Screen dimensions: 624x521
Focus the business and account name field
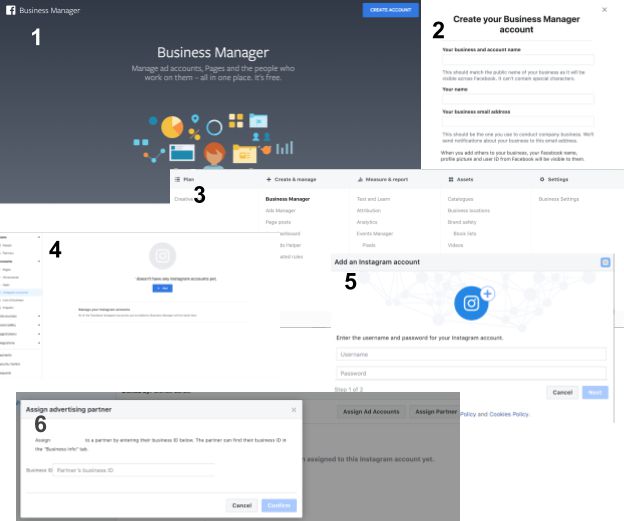(518, 60)
